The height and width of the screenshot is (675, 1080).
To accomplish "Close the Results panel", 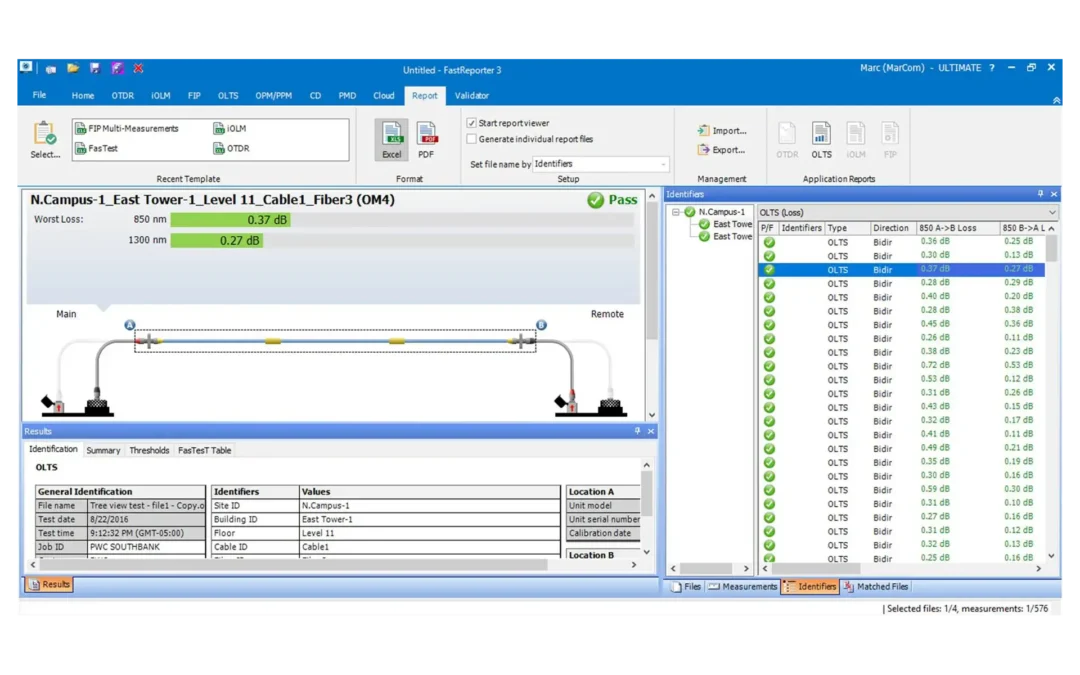I will point(651,431).
